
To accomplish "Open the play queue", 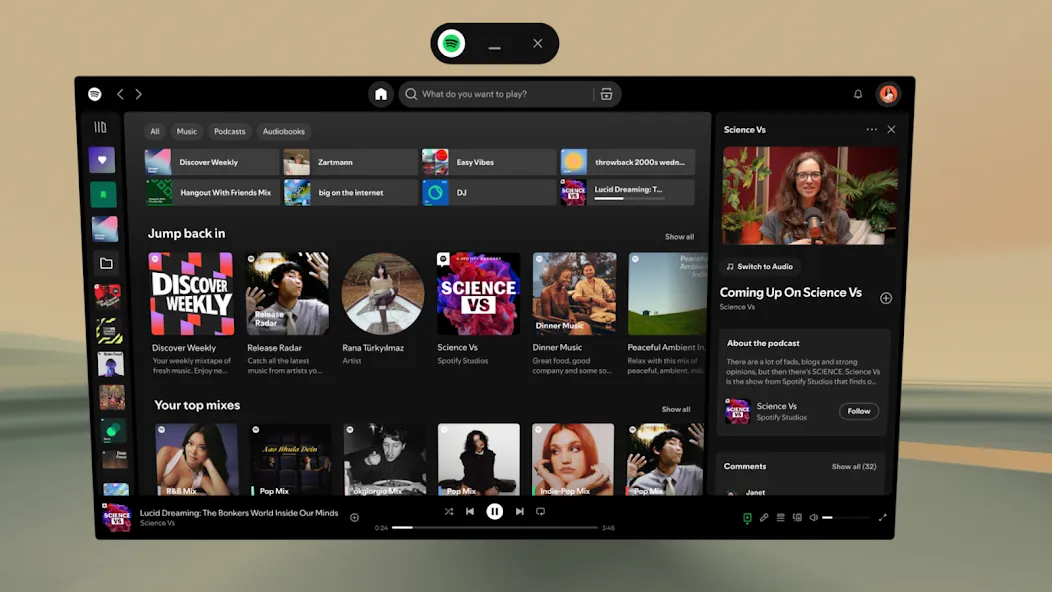I will click(x=780, y=517).
